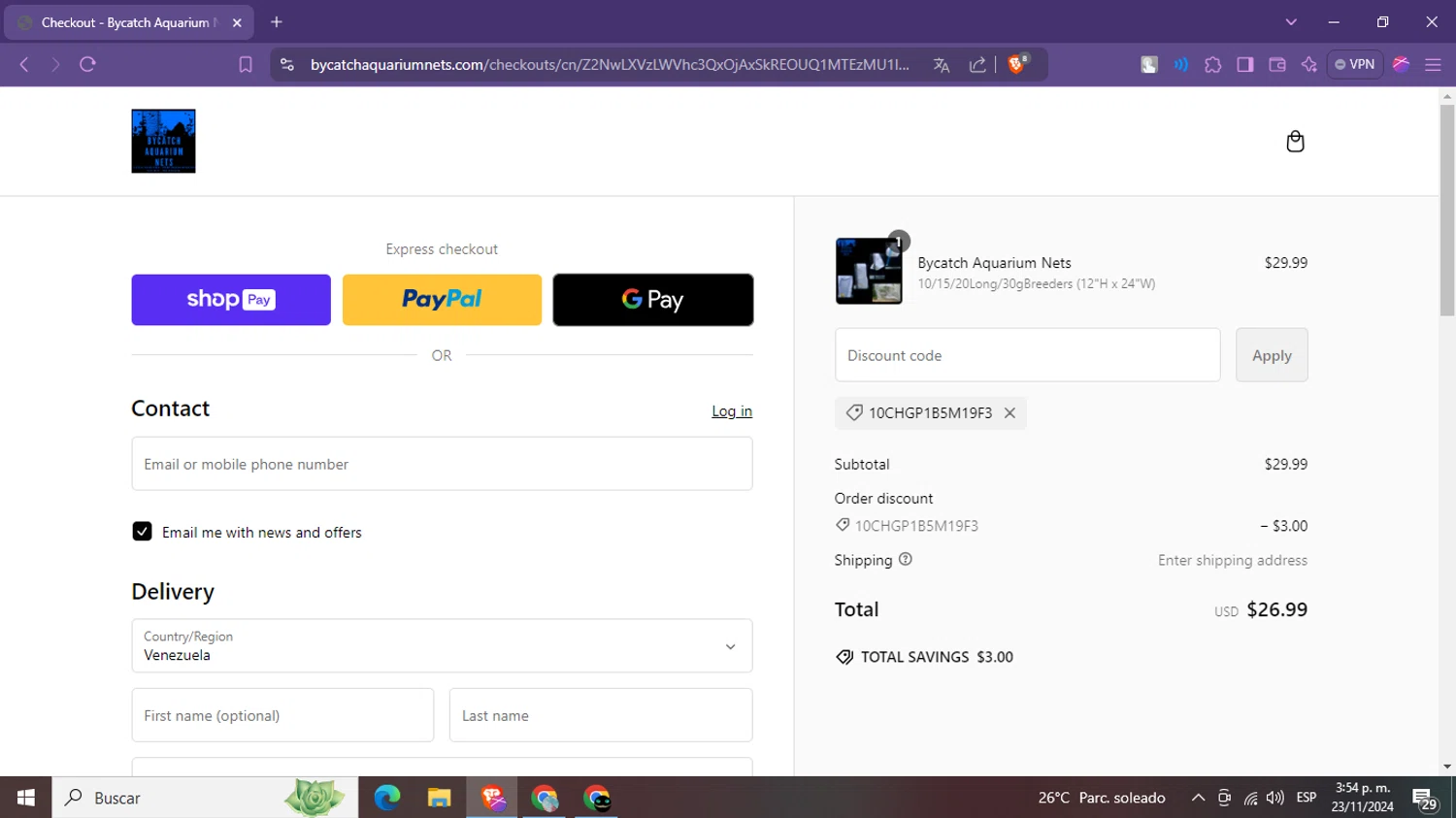Open the browser profile avatar
Screen dimensions: 1456x818
1401,64
